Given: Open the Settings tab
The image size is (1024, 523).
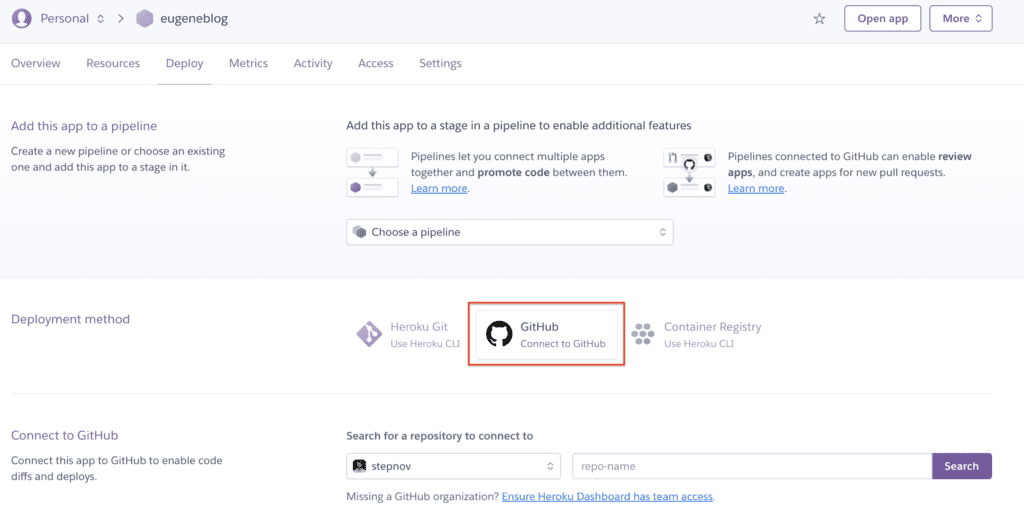Looking at the screenshot, I should [x=440, y=63].
